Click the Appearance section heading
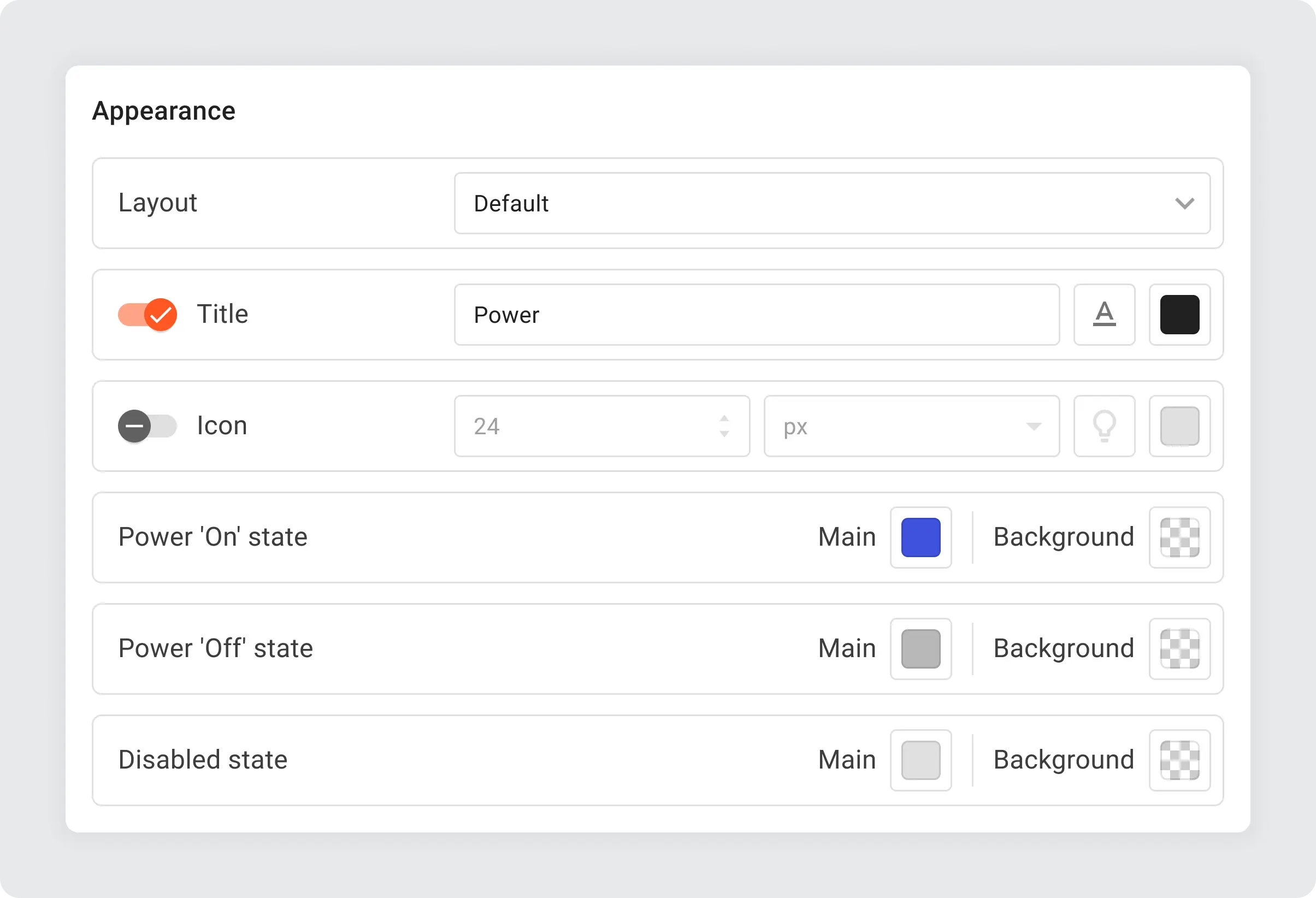Viewport: 1316px width, 898px height. point(164,111)
